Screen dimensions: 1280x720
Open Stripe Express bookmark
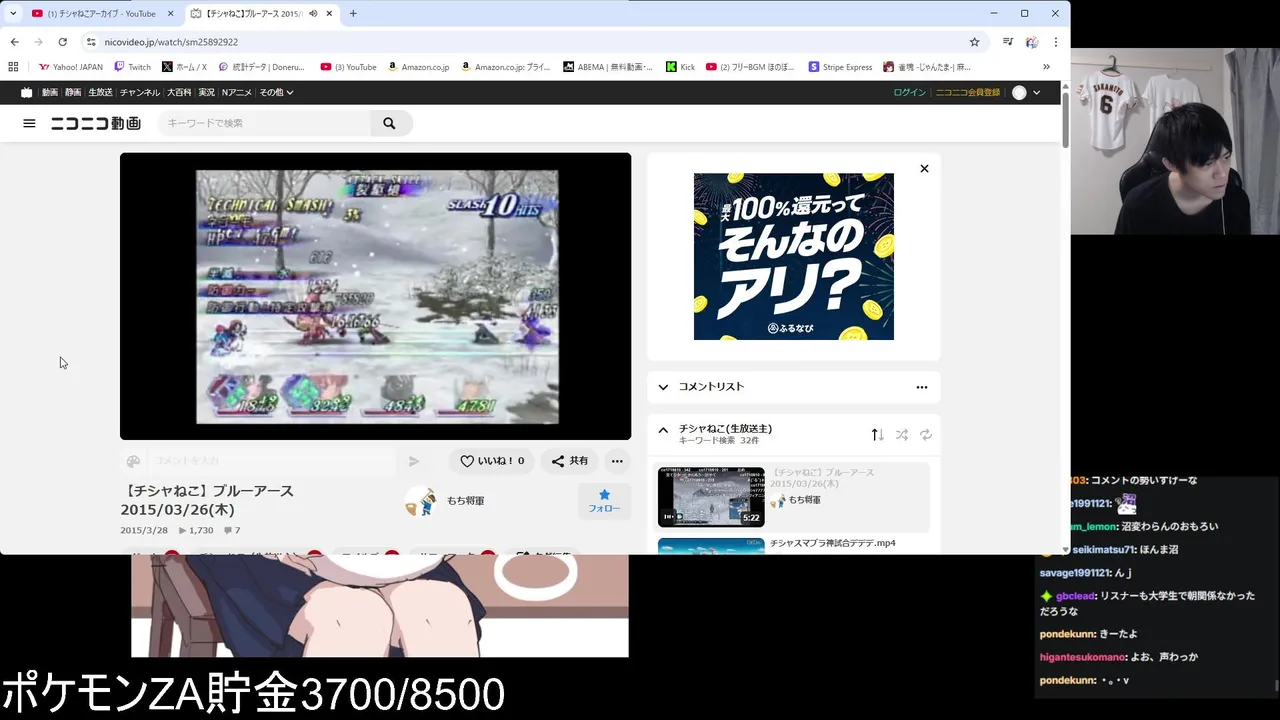click(839, 67)
